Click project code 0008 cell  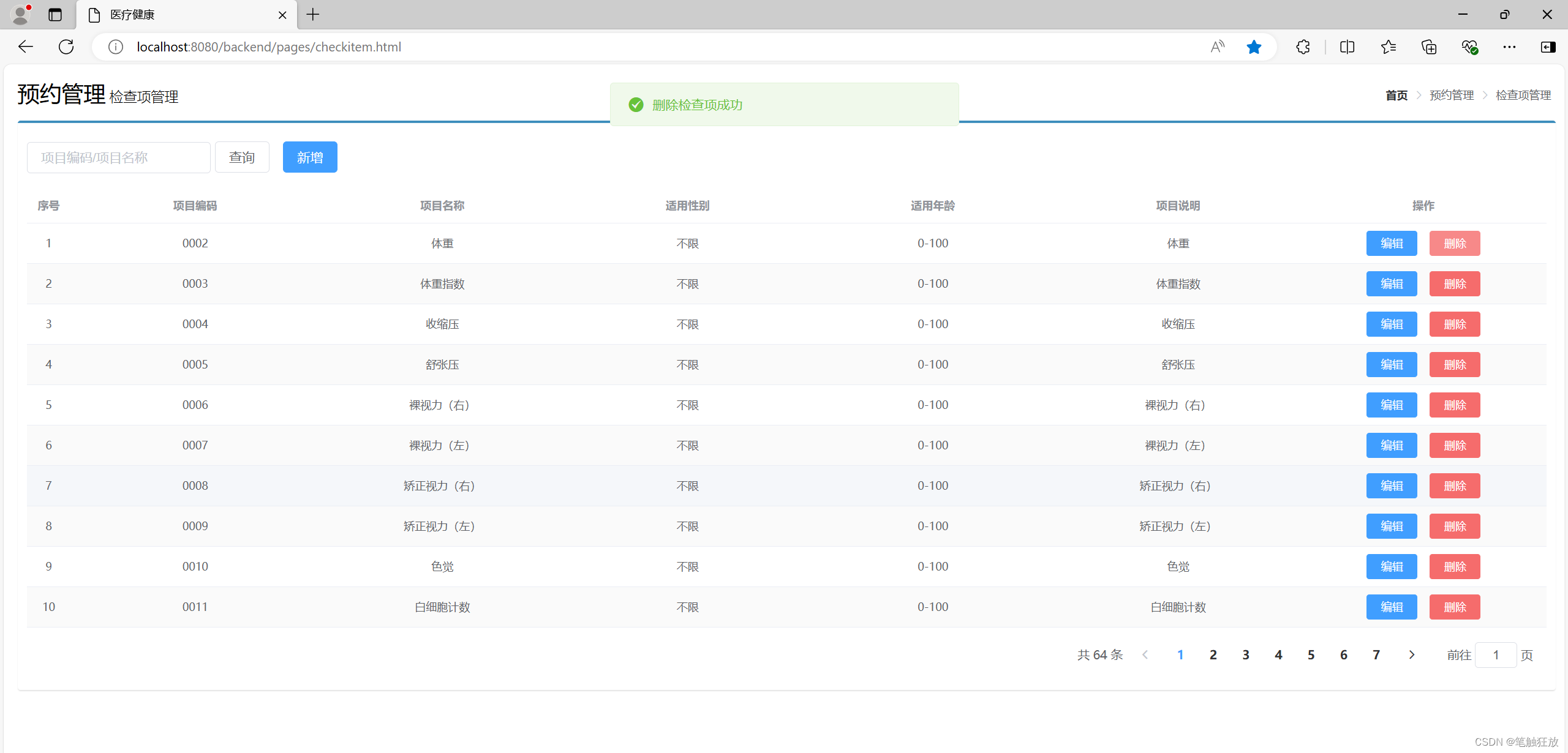195,485
